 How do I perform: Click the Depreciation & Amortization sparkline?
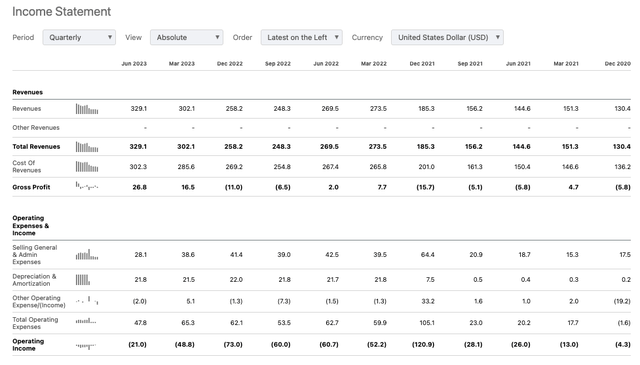83,280
